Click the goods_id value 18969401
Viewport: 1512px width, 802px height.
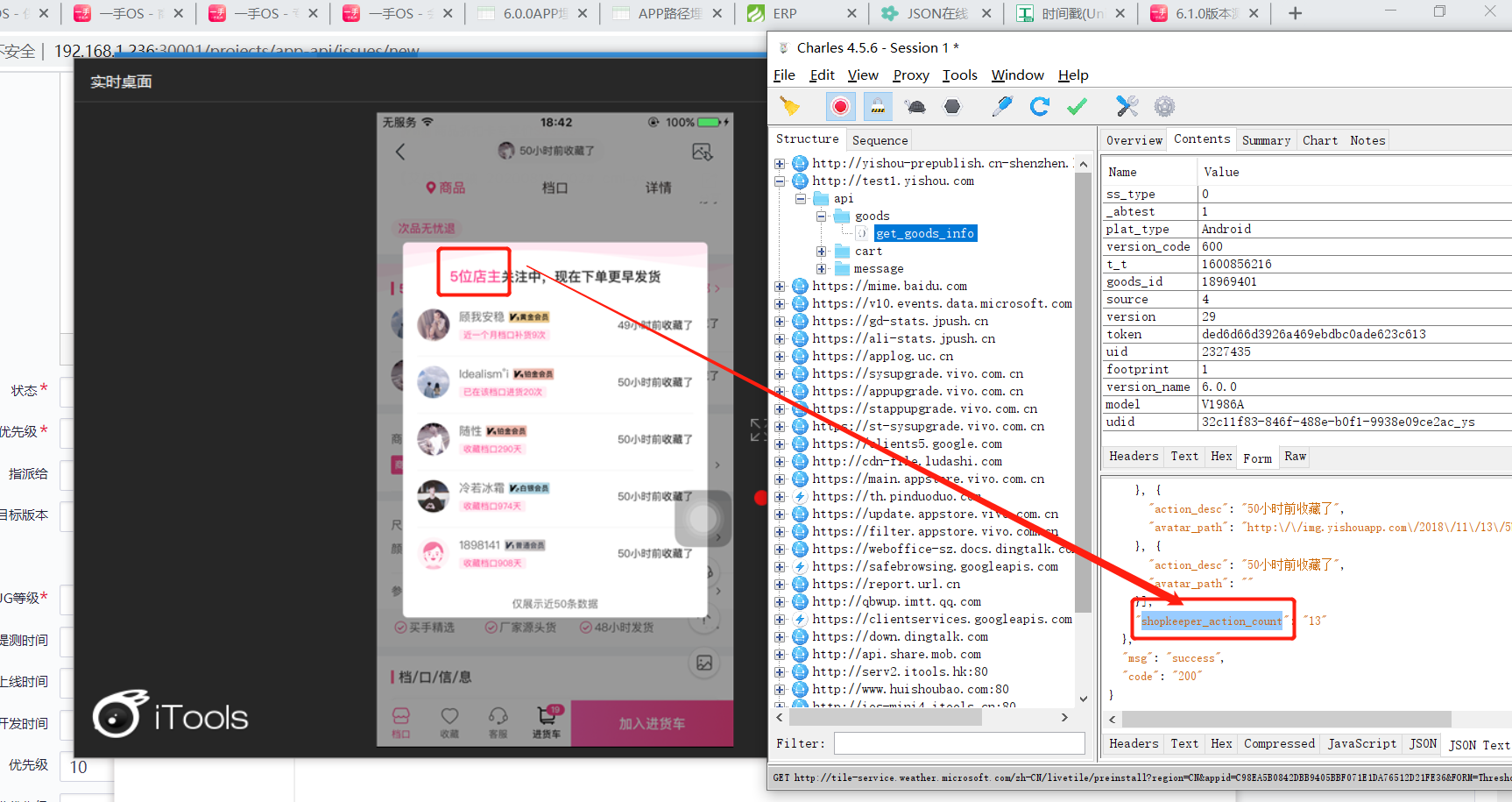click(x=1229, y=281)
